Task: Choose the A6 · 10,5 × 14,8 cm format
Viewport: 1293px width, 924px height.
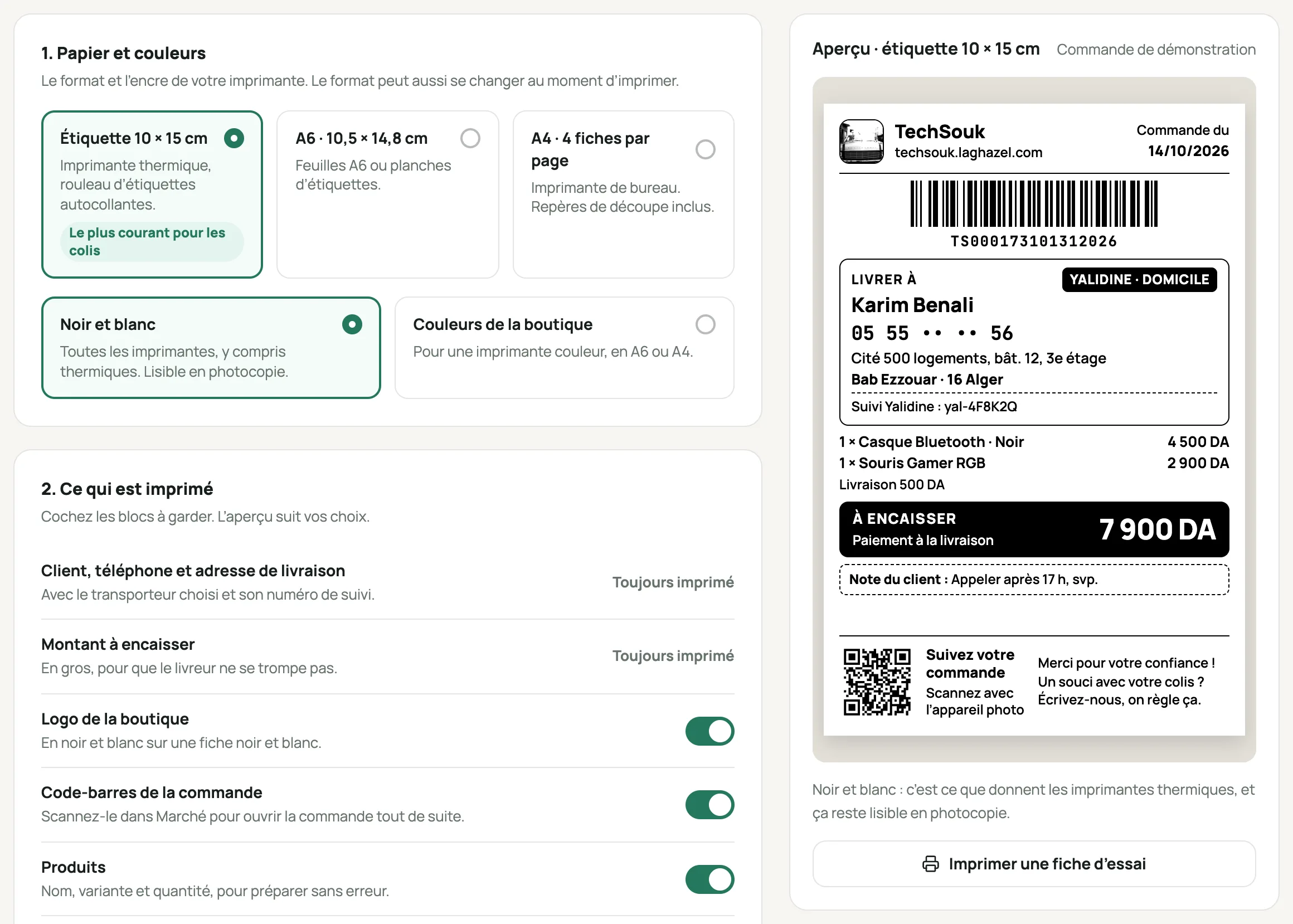Action: point(387,194)
